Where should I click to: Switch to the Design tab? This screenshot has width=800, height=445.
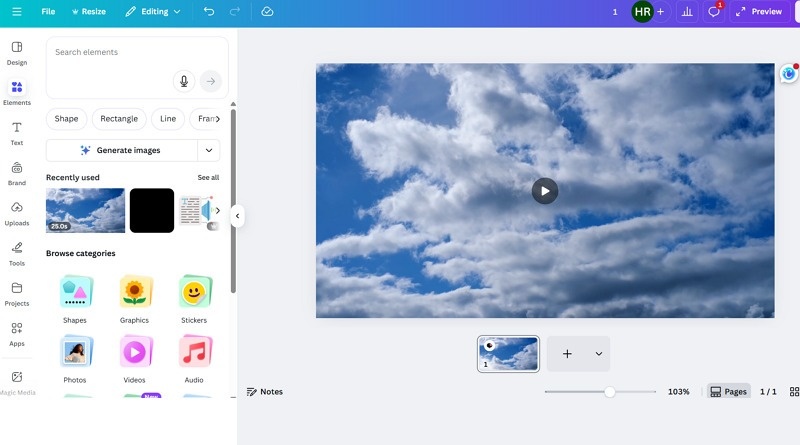[17, 54]
